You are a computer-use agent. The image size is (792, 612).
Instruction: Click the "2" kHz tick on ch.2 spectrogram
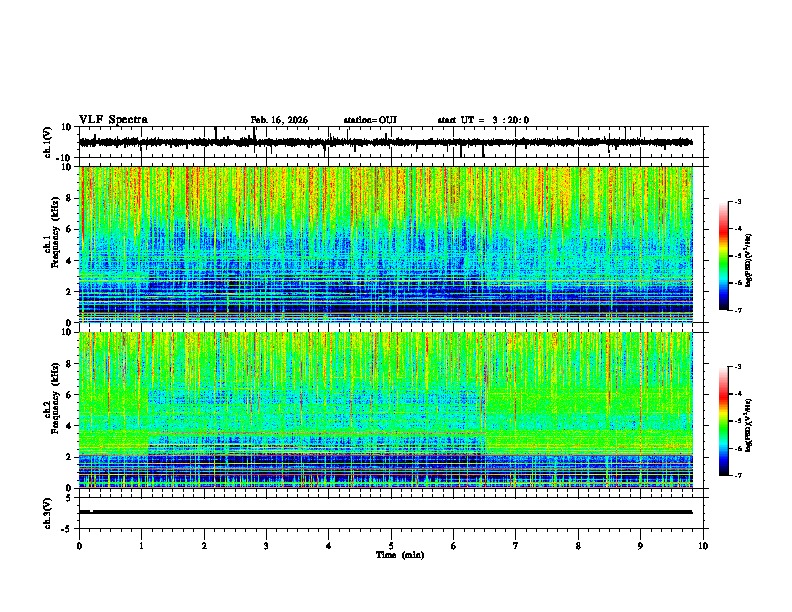pyautogui.click(x=69, y=457)
